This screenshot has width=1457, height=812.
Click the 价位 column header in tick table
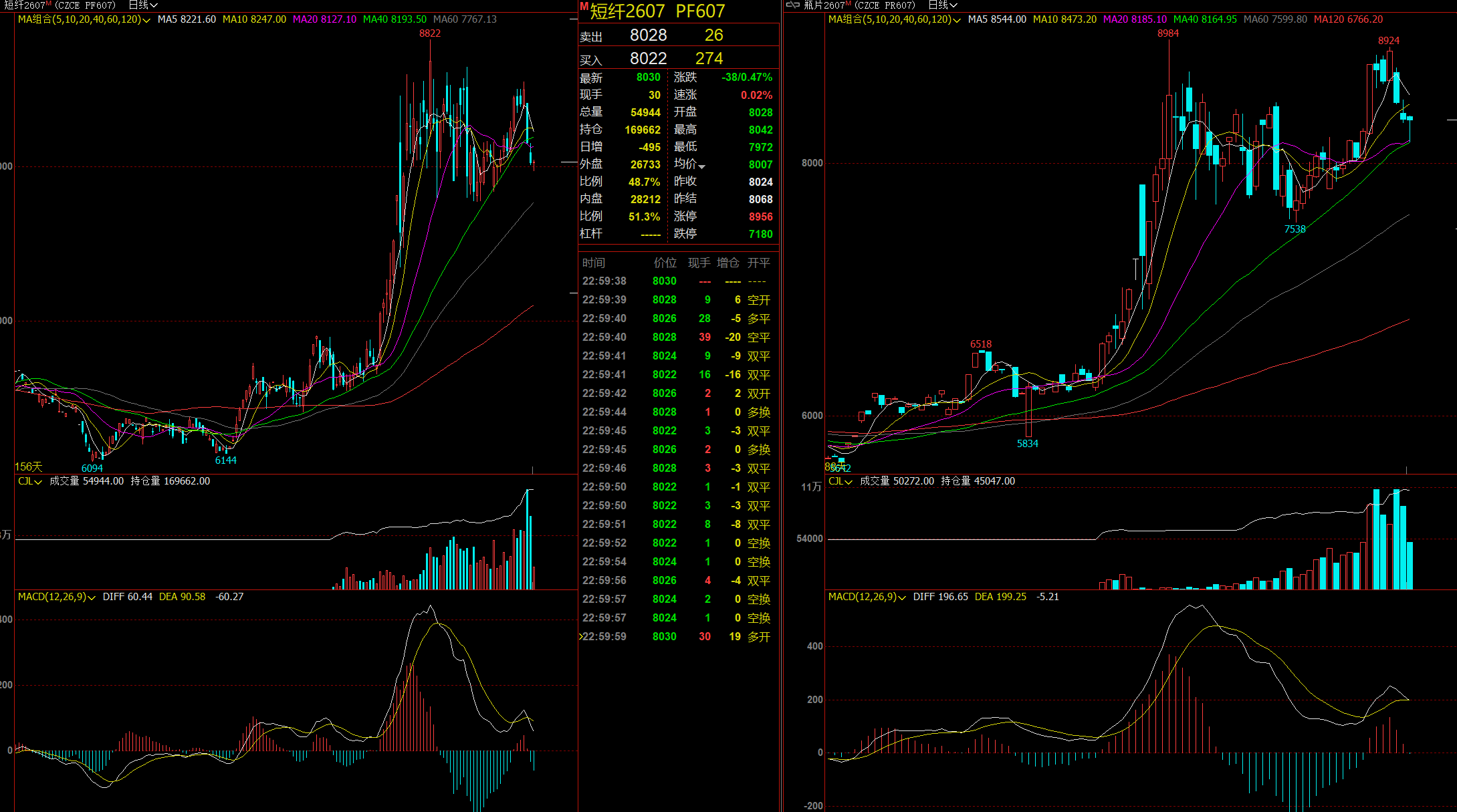[665, 263]
